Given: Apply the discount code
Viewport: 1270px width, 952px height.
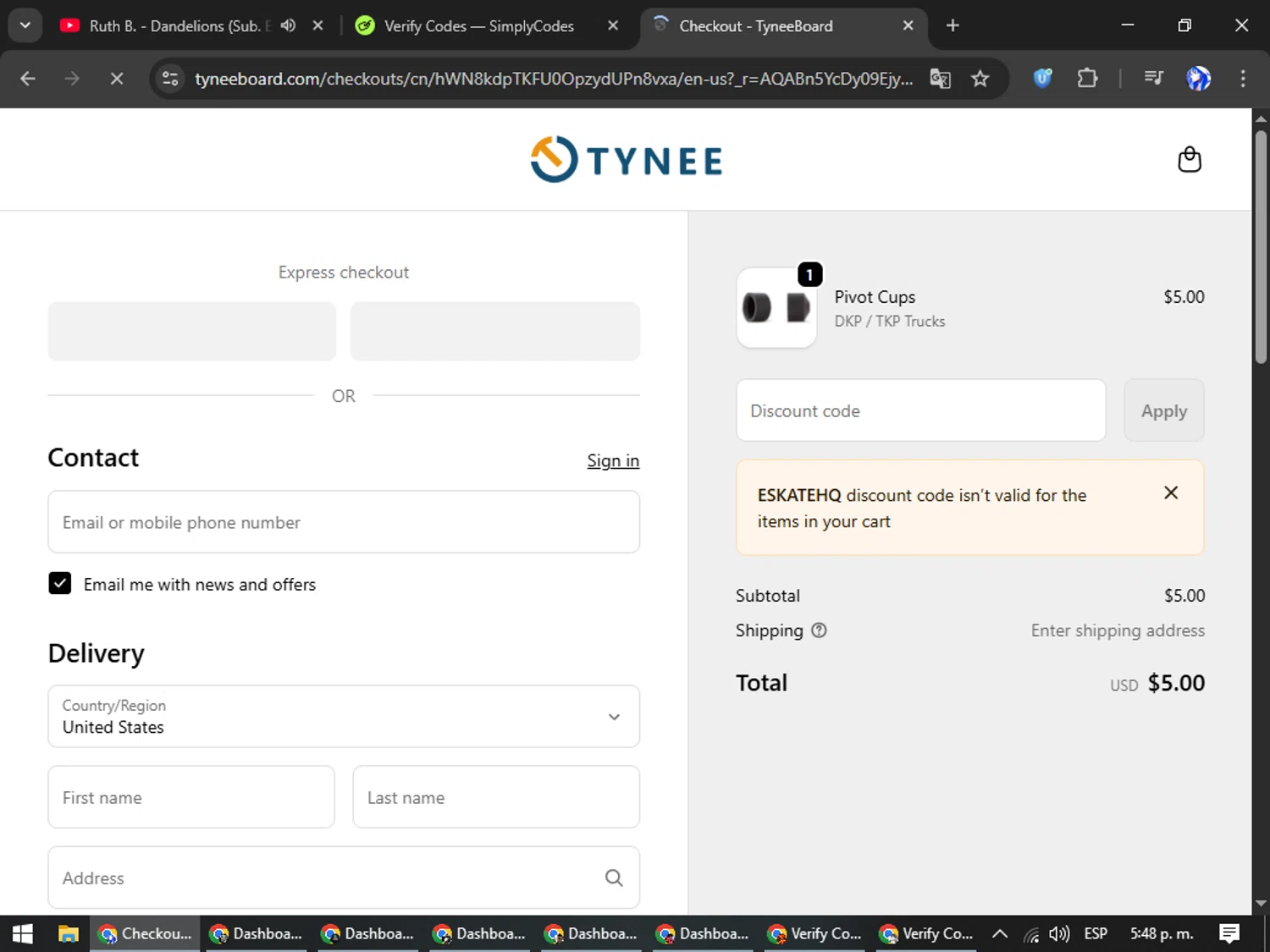Looking at the screenshot, I should click(1164, 410).
